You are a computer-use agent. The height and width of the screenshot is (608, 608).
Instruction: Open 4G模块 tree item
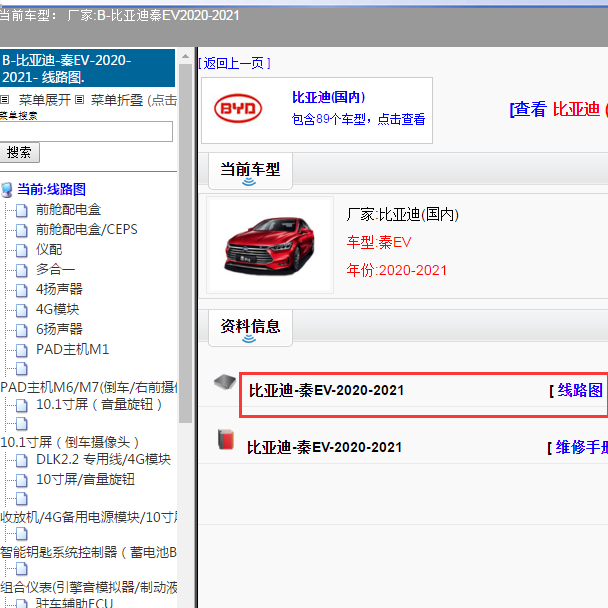coord(58,309)
